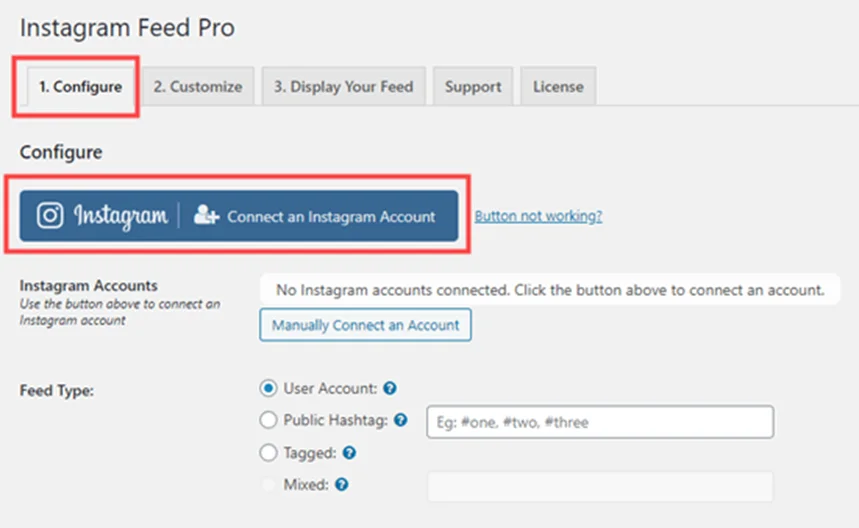Click the add-user icon on connect button
Image resolution: width=859 pixels, height=528 pixels.
point(206,215)
